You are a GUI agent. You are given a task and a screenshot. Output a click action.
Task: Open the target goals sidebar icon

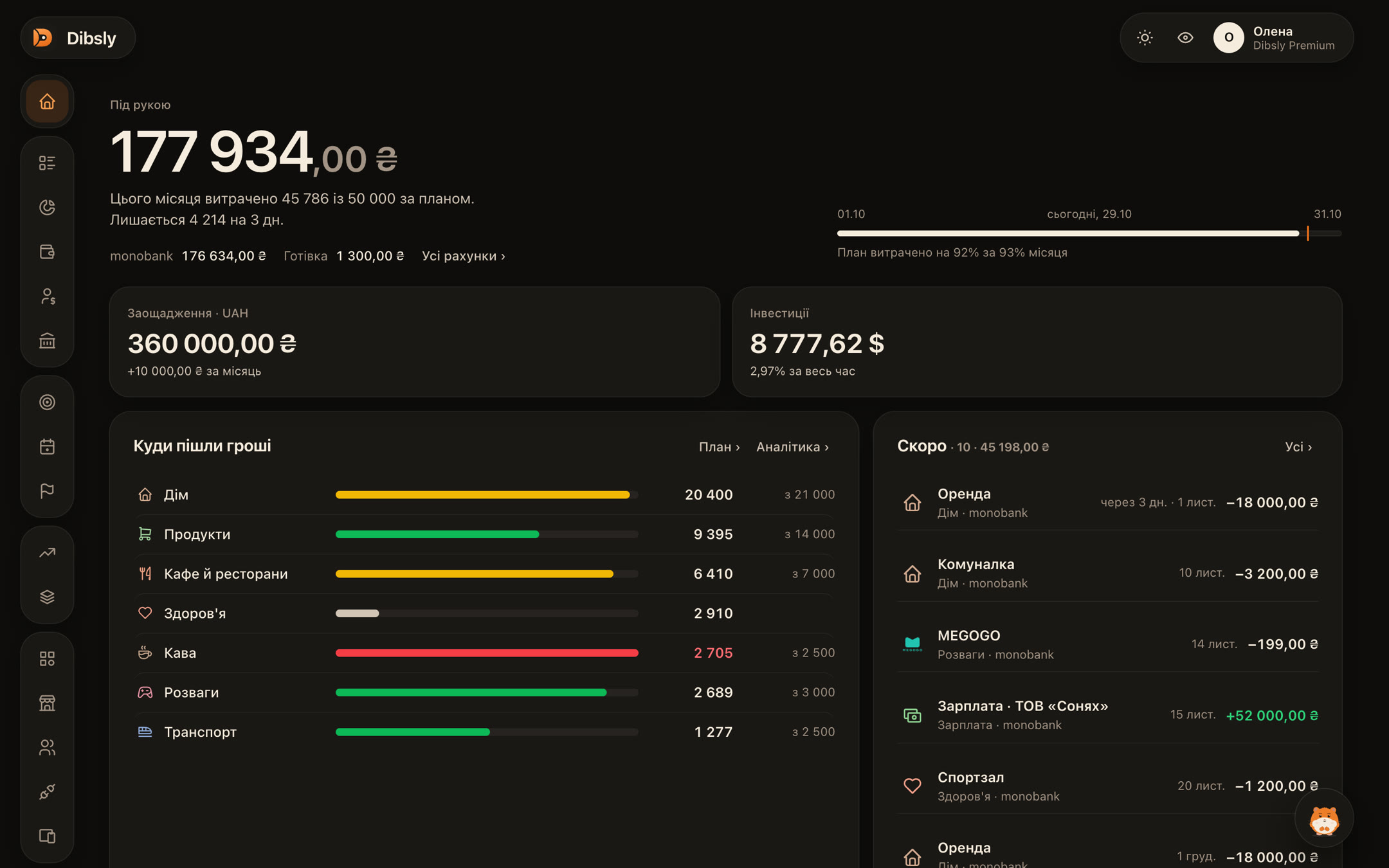[x=47, y=402]
